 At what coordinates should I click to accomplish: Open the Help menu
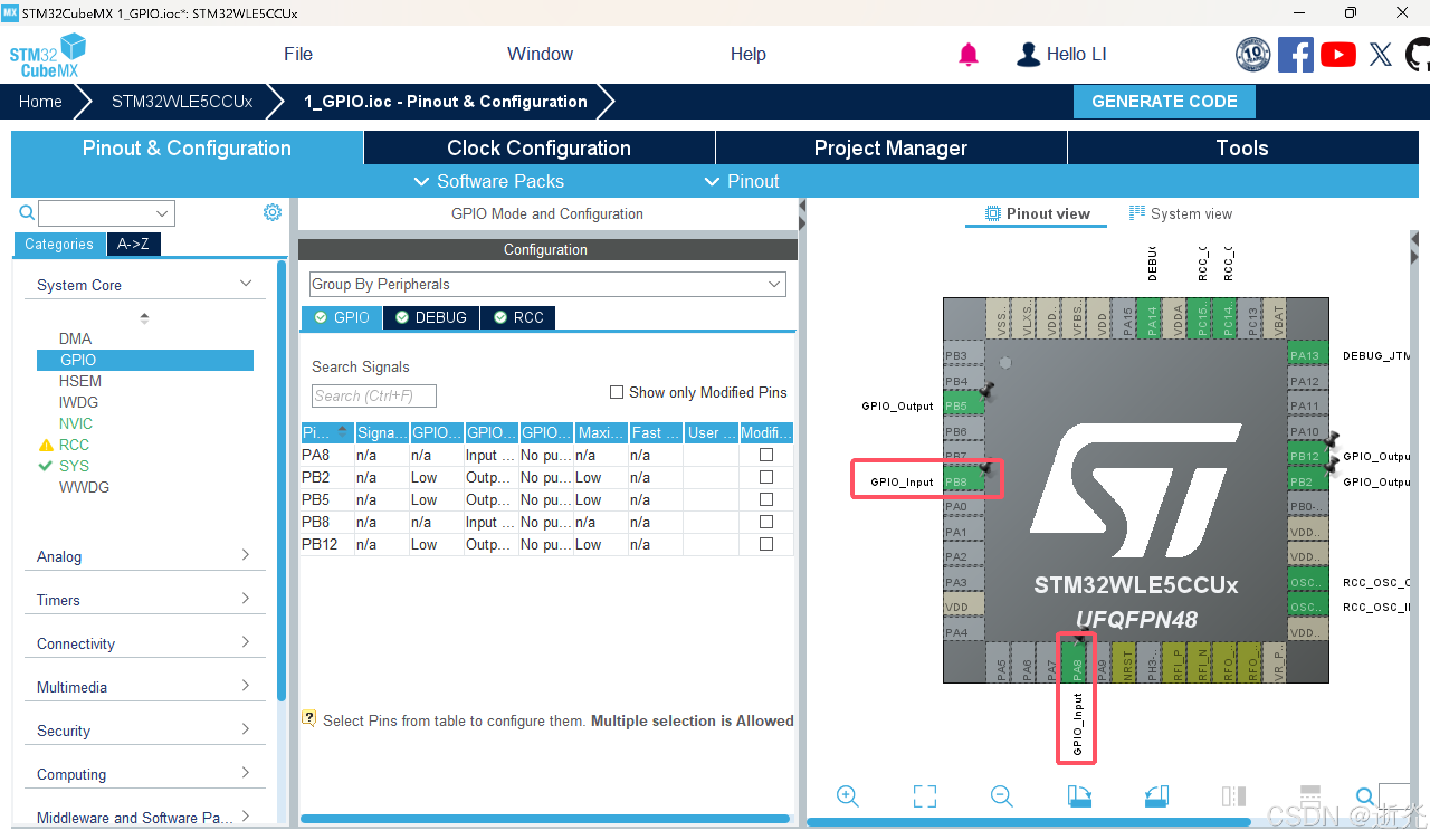pyautogui.click(x=747, y=54)
